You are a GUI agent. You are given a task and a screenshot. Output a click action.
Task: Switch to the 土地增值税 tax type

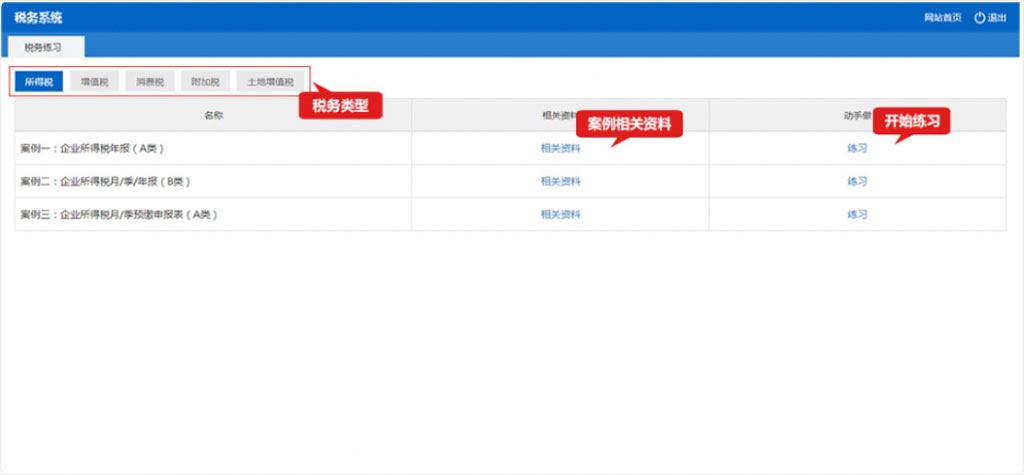(x=270, y=82)
